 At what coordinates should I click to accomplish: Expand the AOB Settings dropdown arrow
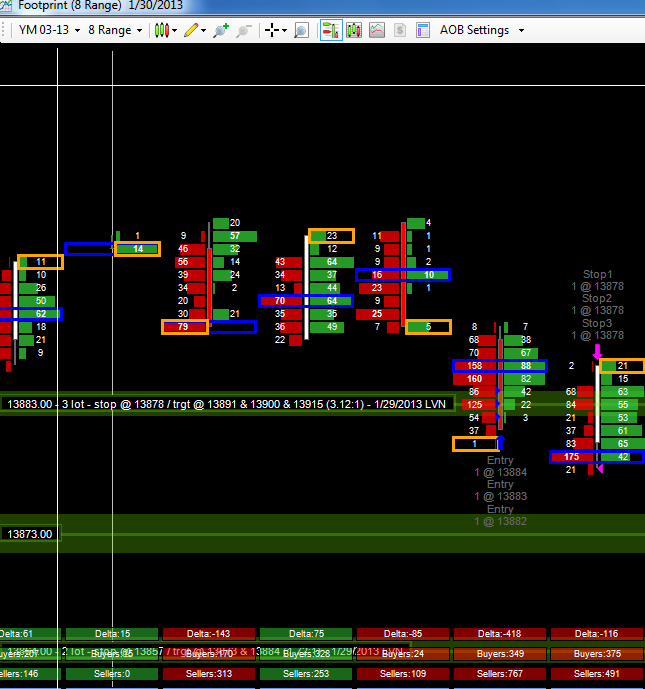coord(522,30)
